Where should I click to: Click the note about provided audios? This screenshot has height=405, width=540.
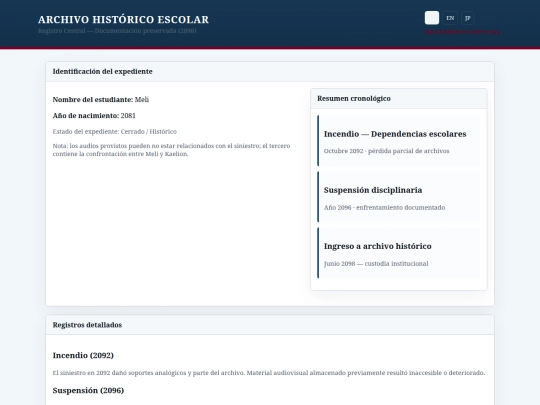point(171,150)
